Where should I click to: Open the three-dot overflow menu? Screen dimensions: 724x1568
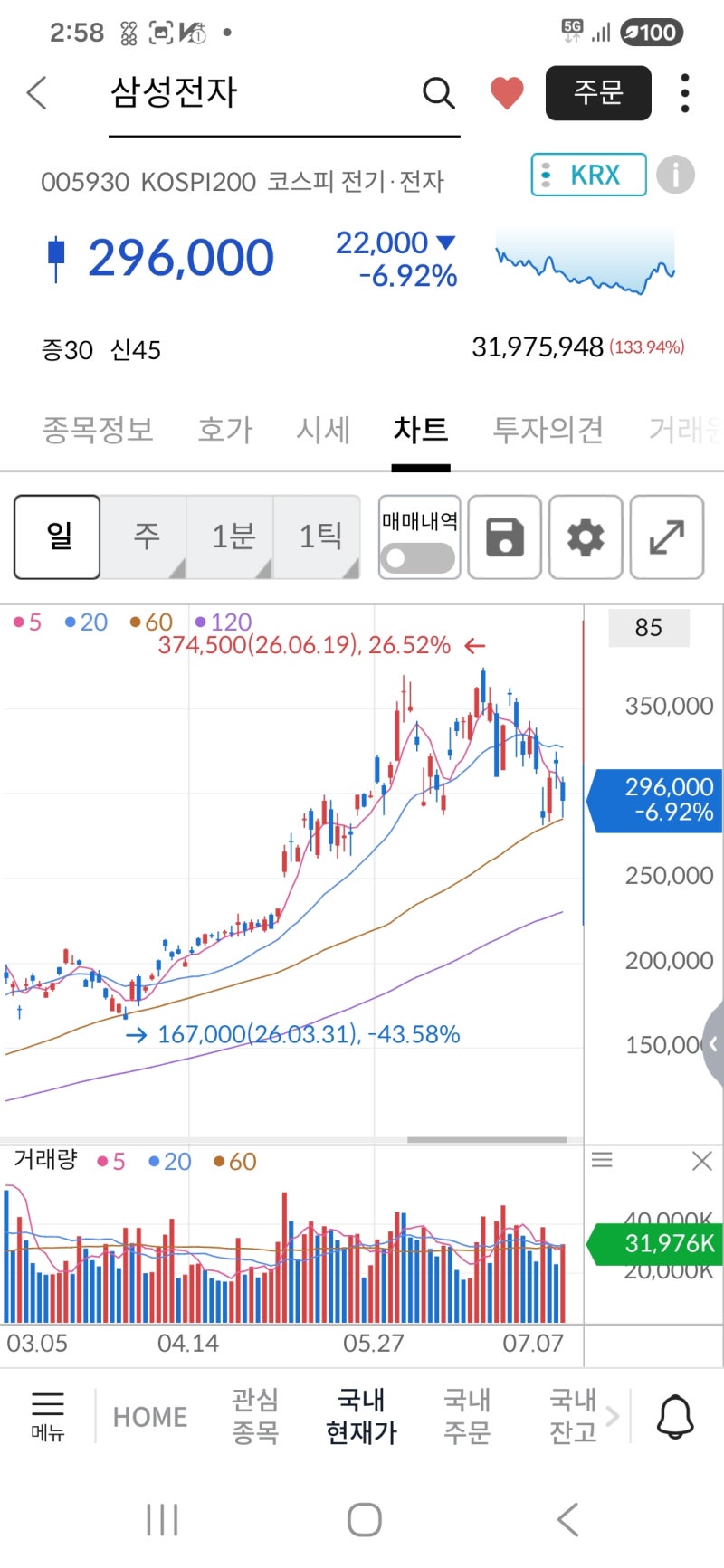pos(685,92)
